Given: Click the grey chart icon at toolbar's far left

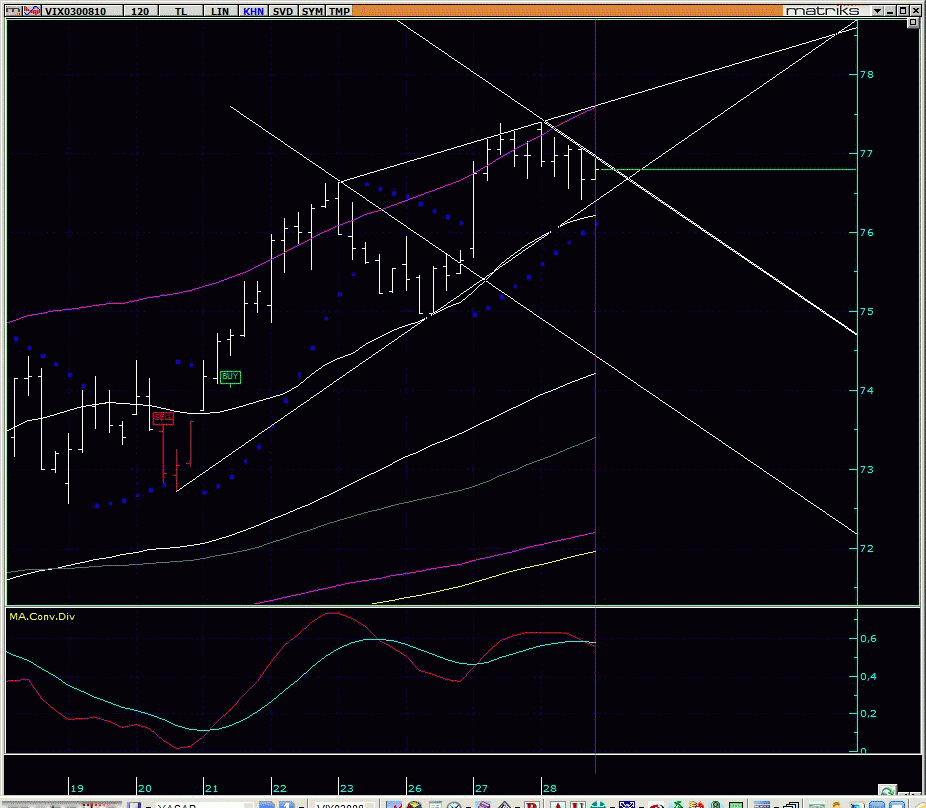Looking at the screenshot, I should coord(14,11).
